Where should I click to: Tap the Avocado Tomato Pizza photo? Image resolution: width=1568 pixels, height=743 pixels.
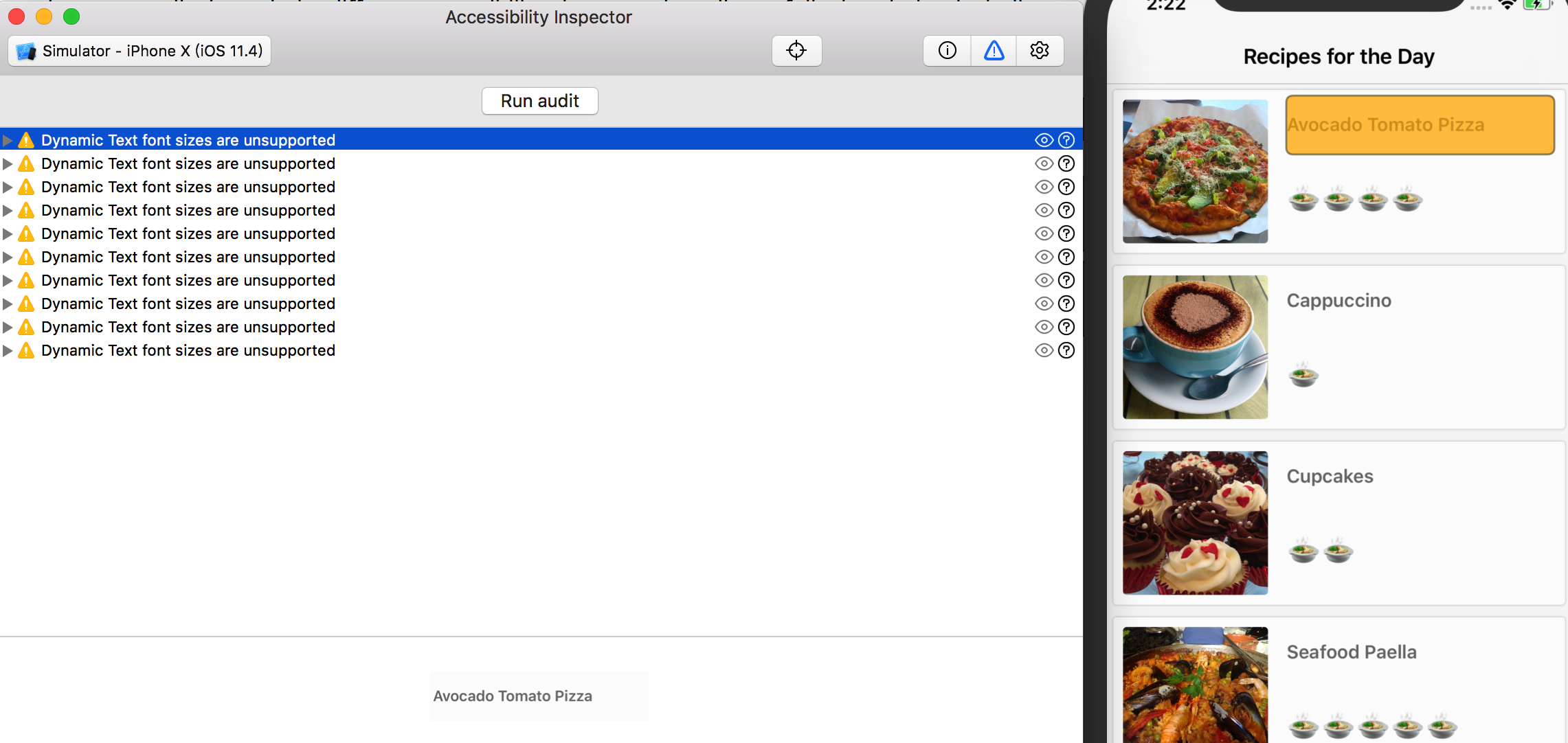pyautogui.click(x=1195, y=171)
